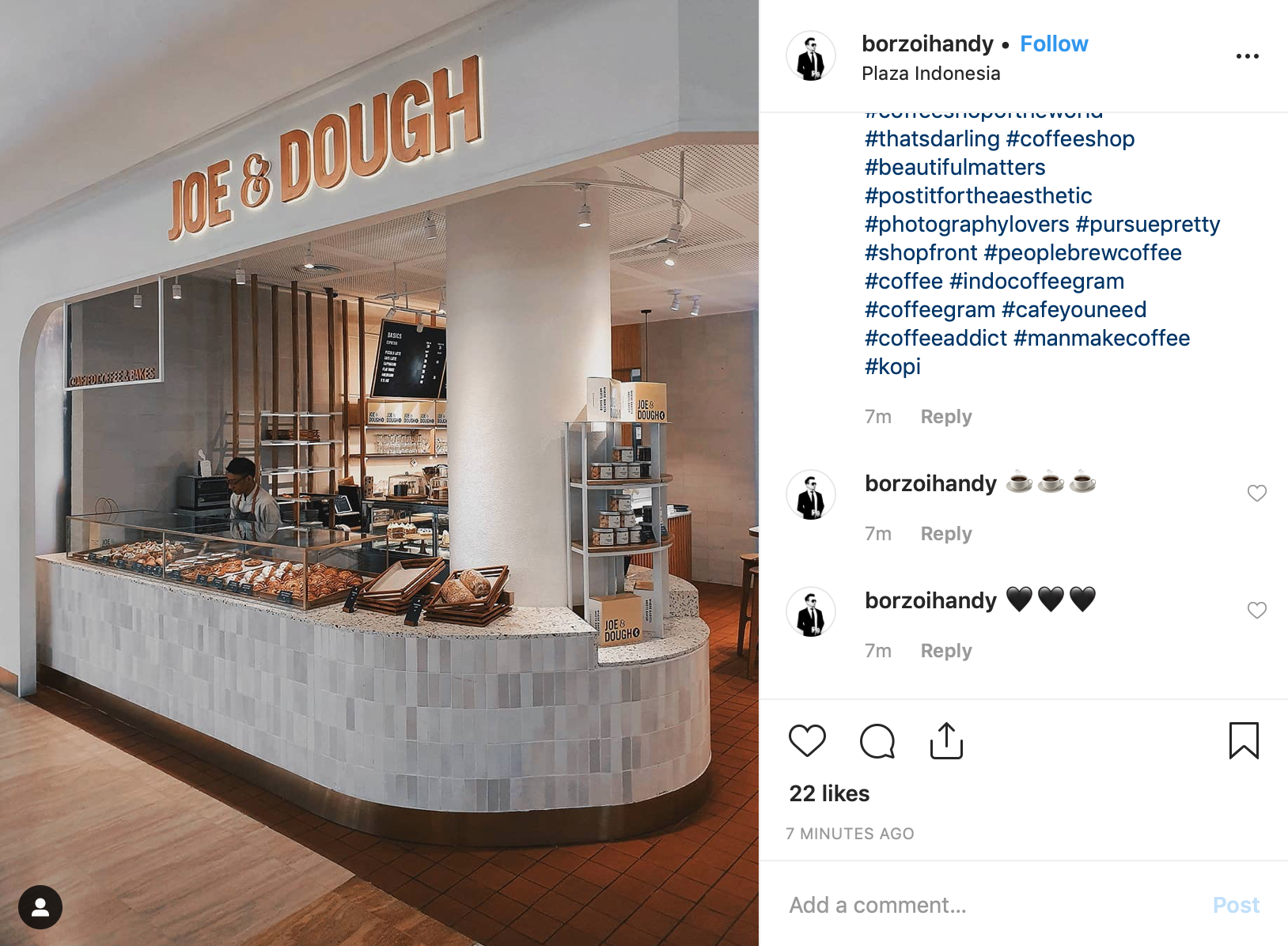Show tagged people via the person icon on the photo

(x=40, y=907)
